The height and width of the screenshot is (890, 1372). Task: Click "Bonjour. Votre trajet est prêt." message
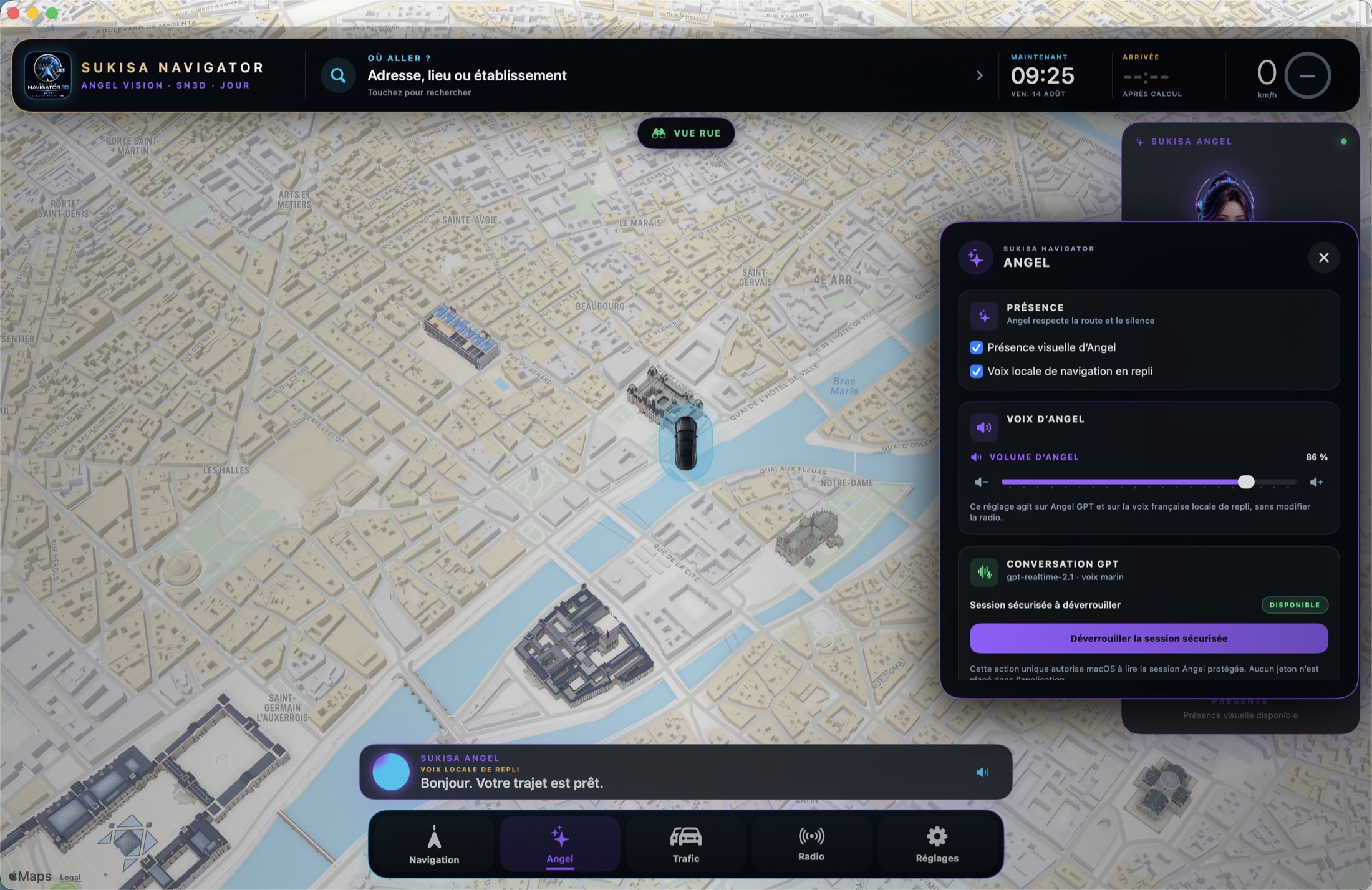pyautogui.click(x=511, y=783)
